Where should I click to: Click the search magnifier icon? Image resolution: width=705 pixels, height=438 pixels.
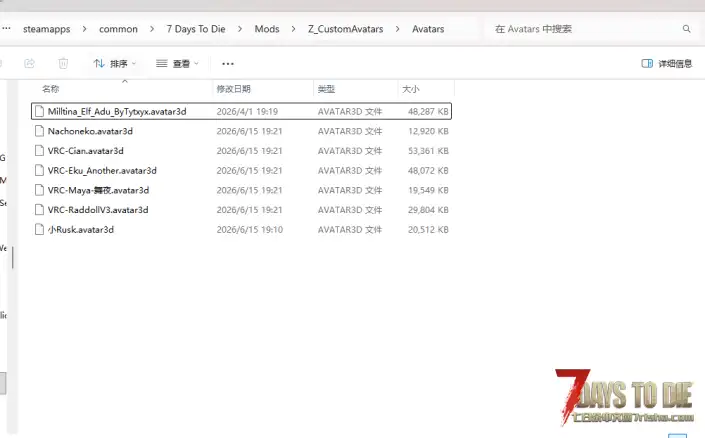(686, 29)
